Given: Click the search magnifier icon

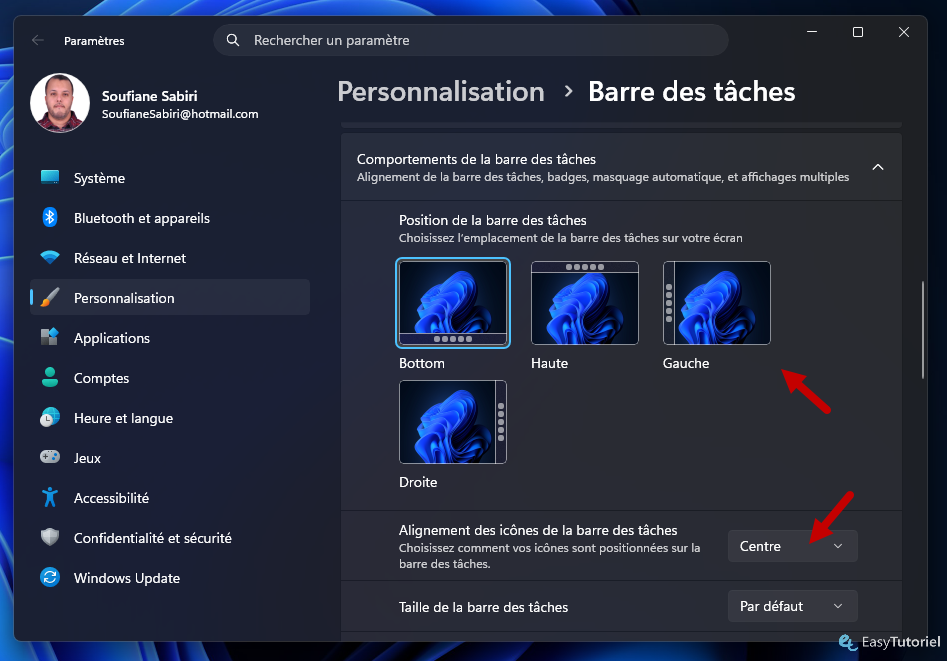Looking at the screenshot, I should [233, 40].
